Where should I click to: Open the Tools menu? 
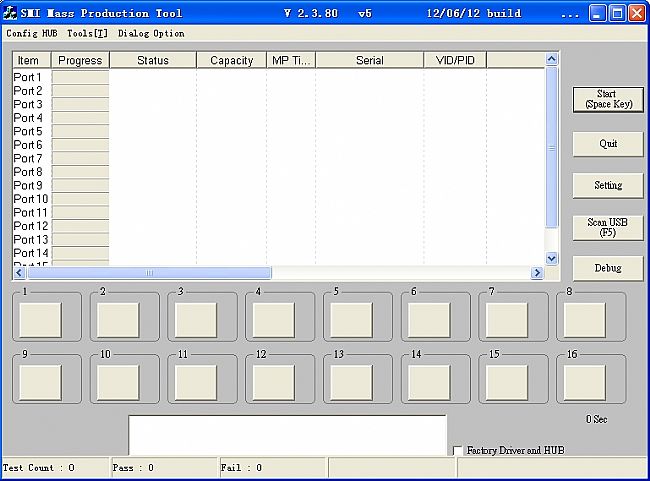coord(87,33)
